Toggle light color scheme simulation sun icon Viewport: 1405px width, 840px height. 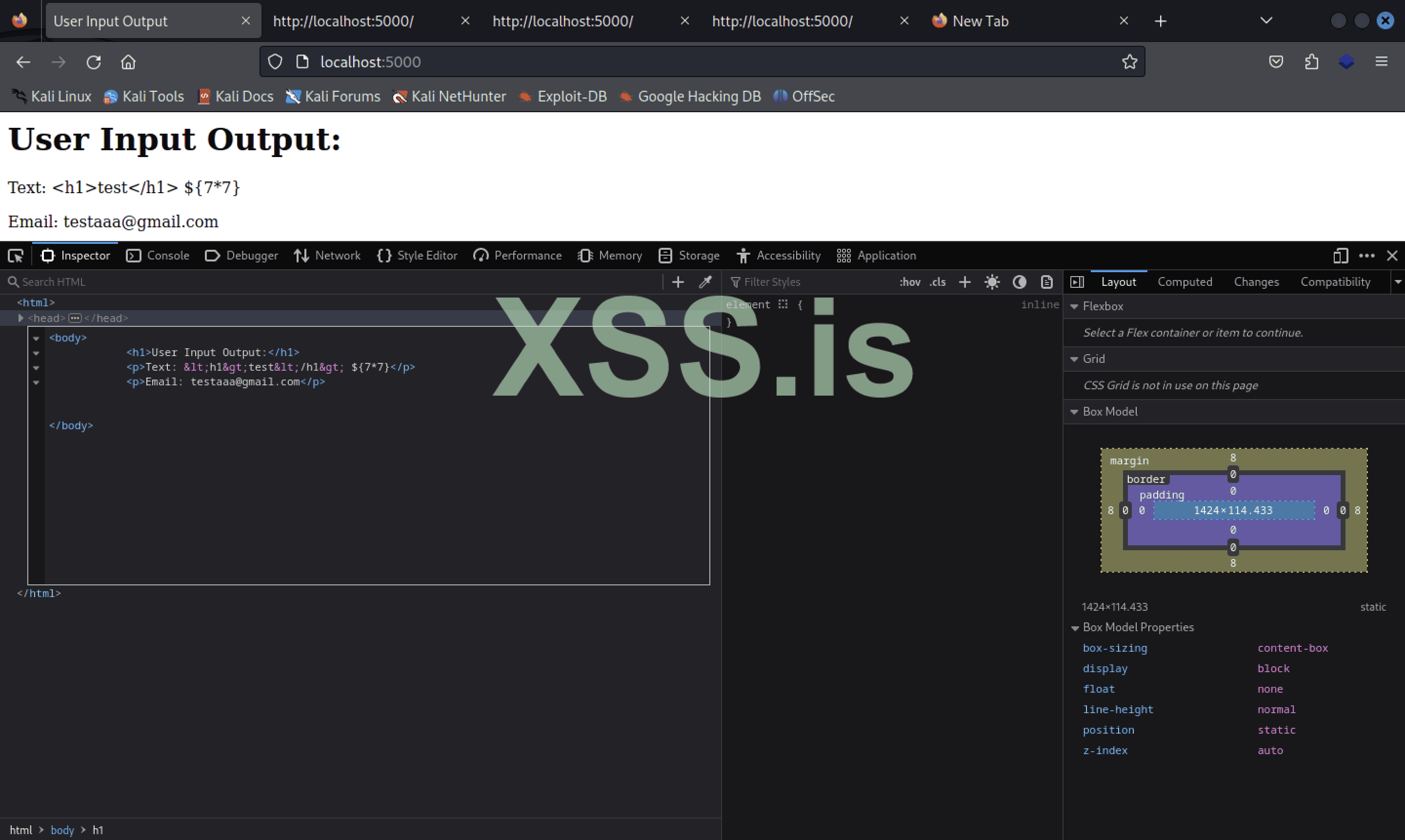point(992,282)
